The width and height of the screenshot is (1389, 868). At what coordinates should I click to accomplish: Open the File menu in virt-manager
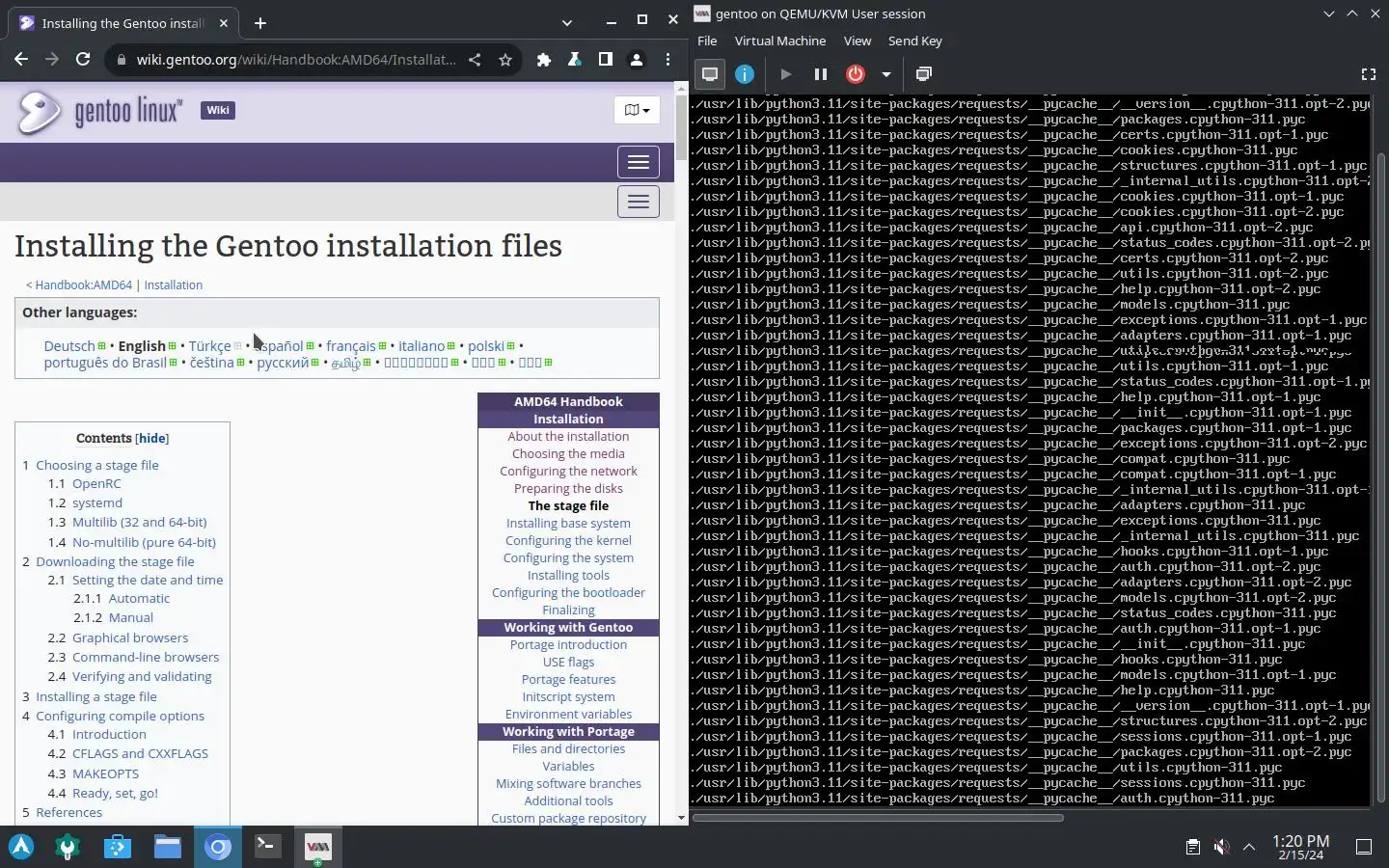(707, 41)
